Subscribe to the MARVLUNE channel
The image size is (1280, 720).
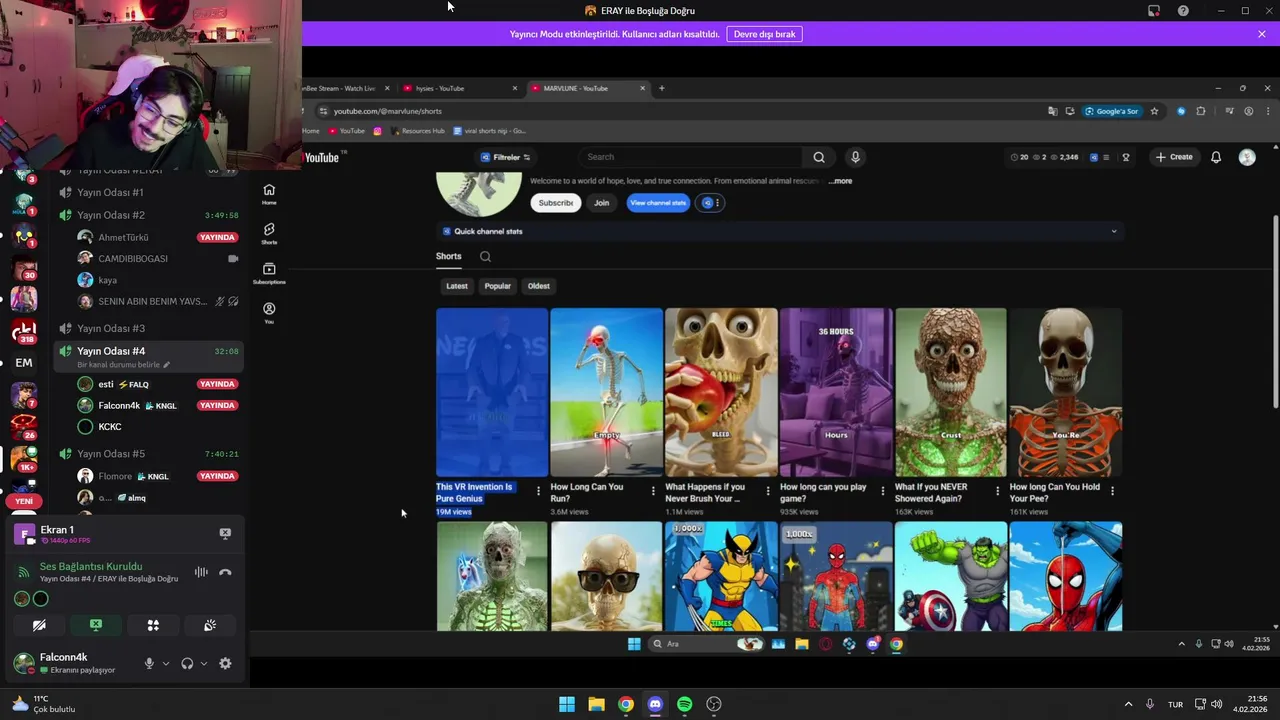556,203
